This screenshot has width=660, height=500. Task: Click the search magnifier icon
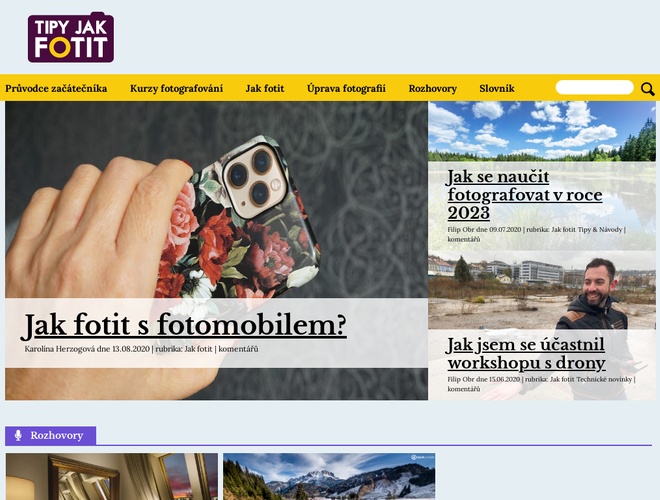(x=647, y=89)
